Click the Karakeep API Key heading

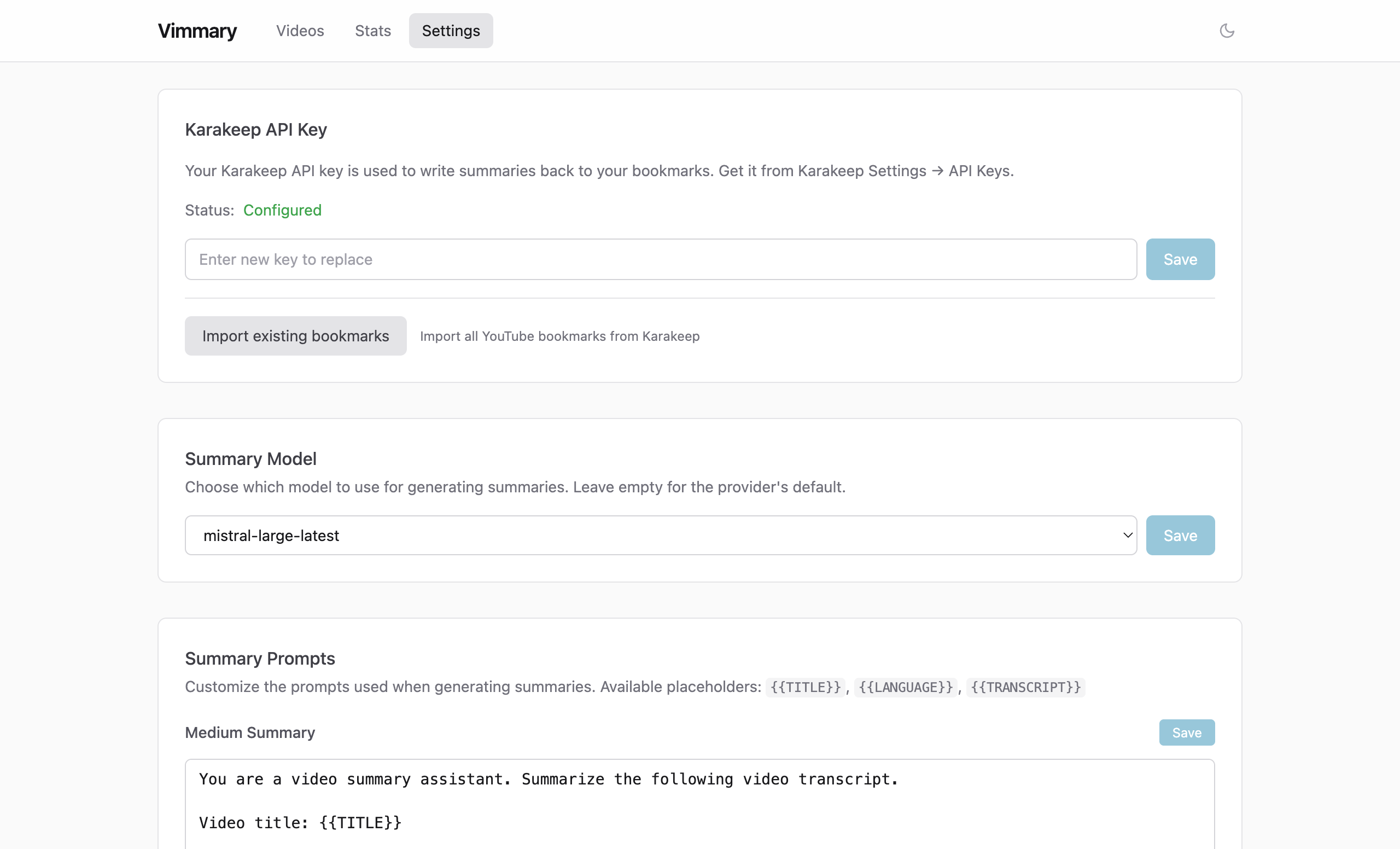point(256,130)
